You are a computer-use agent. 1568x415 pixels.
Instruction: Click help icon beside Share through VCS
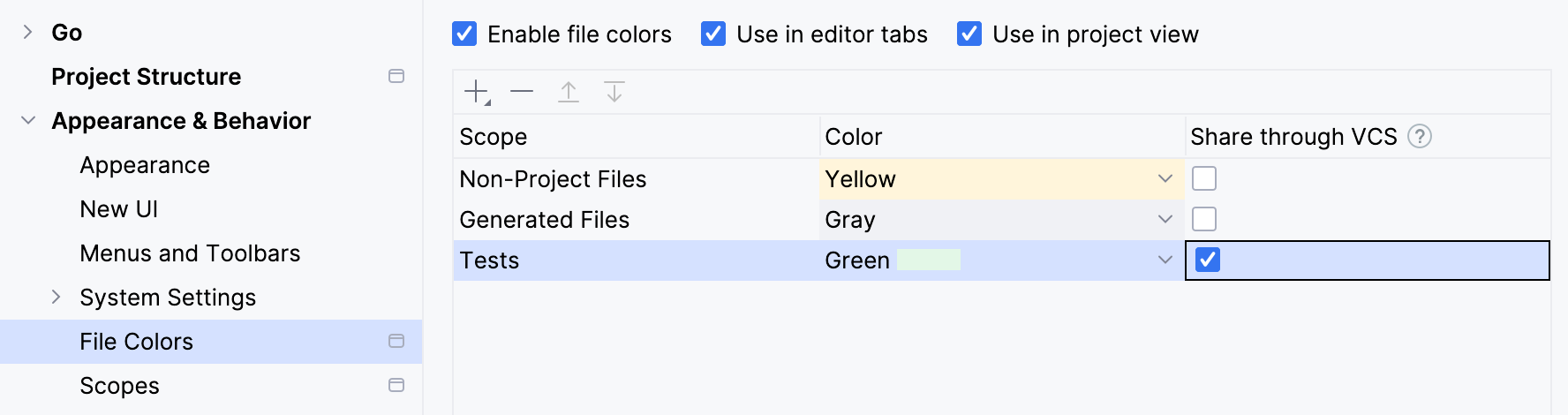1419,137
